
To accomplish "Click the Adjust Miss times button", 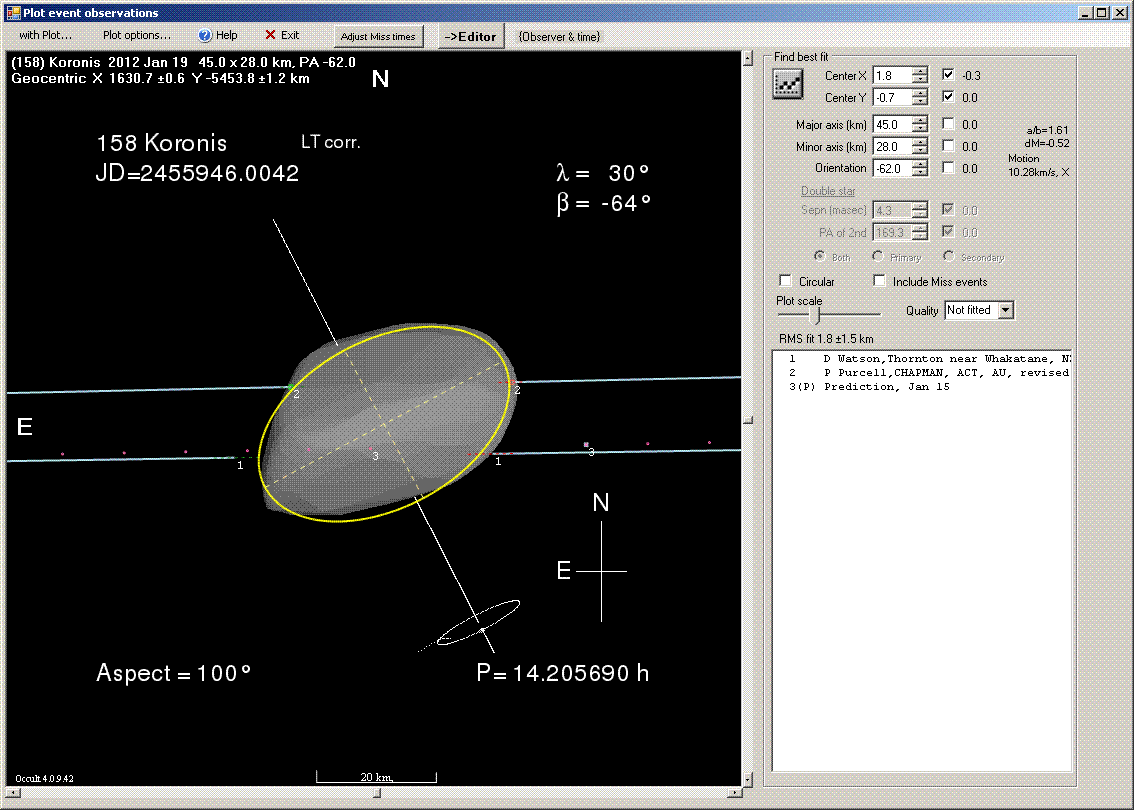I will pyautogui.click(x=378, y=36).
